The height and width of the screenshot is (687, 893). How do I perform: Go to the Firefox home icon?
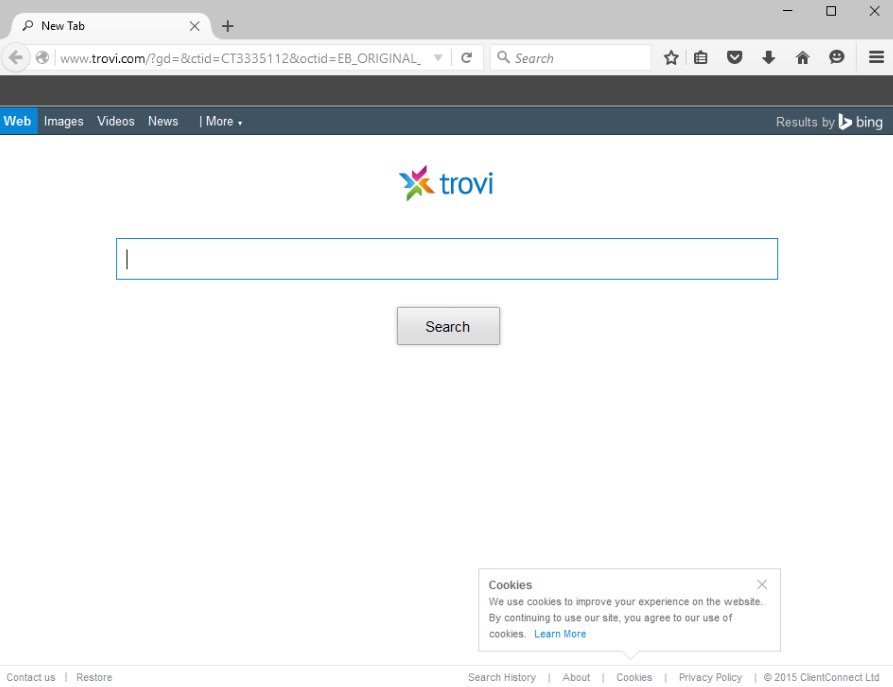802,58
